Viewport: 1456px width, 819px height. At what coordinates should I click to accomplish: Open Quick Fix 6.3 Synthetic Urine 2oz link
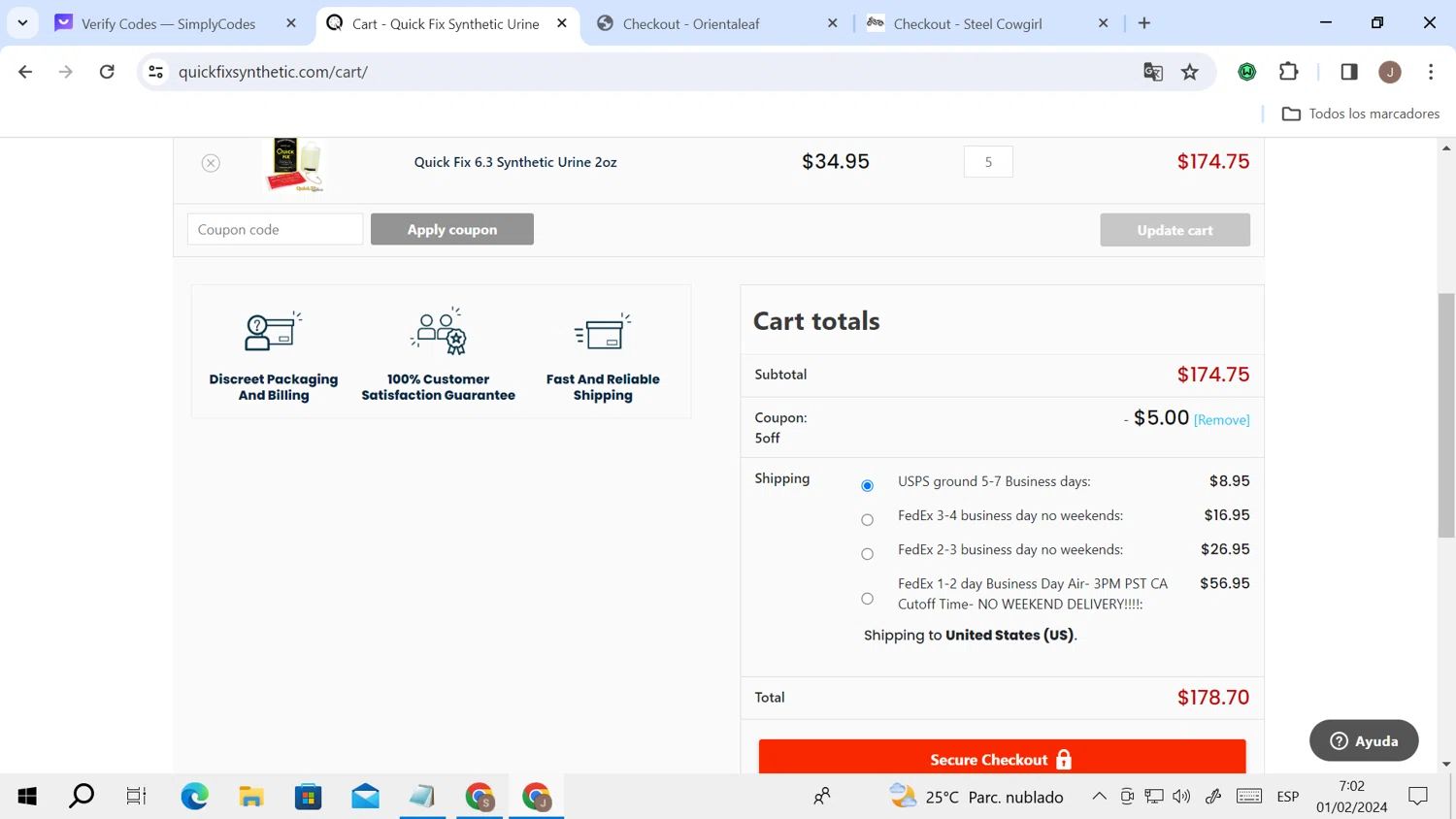tap(515, 162)
